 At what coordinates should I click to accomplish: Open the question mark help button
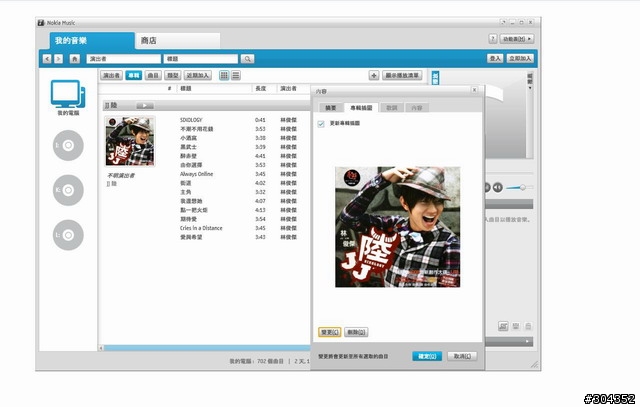(493, 39)
